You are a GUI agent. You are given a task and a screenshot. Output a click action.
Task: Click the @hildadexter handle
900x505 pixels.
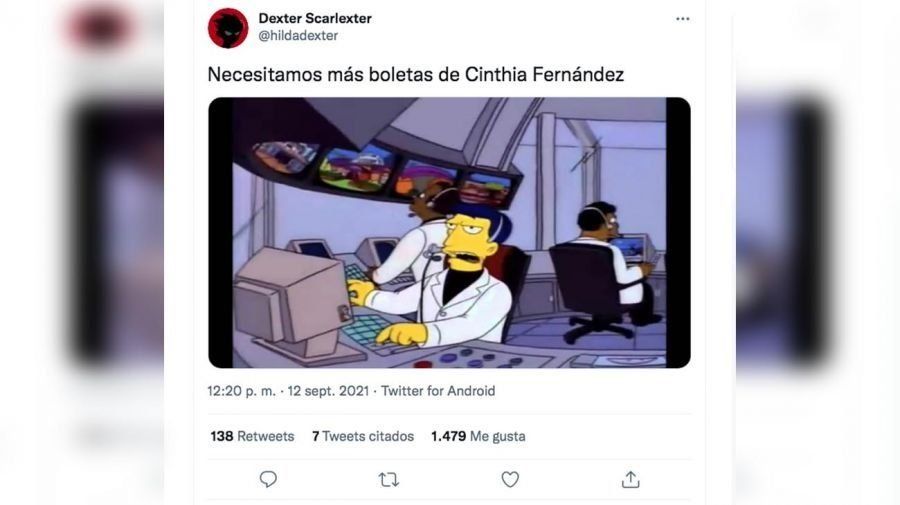[x=298, y=36]
